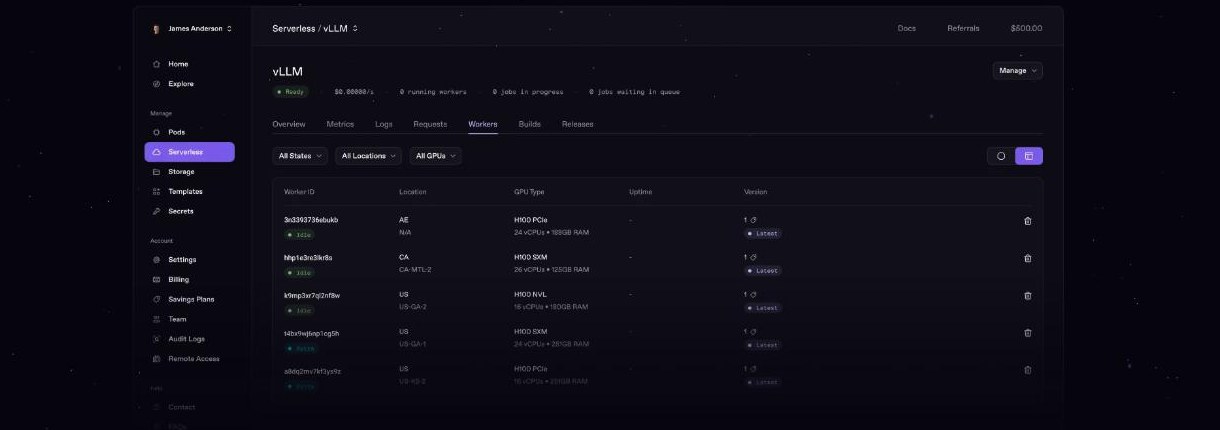Select the table layout view toggle
The height and width of the screenshot is (430, 1220).
tap(1029, 156)
